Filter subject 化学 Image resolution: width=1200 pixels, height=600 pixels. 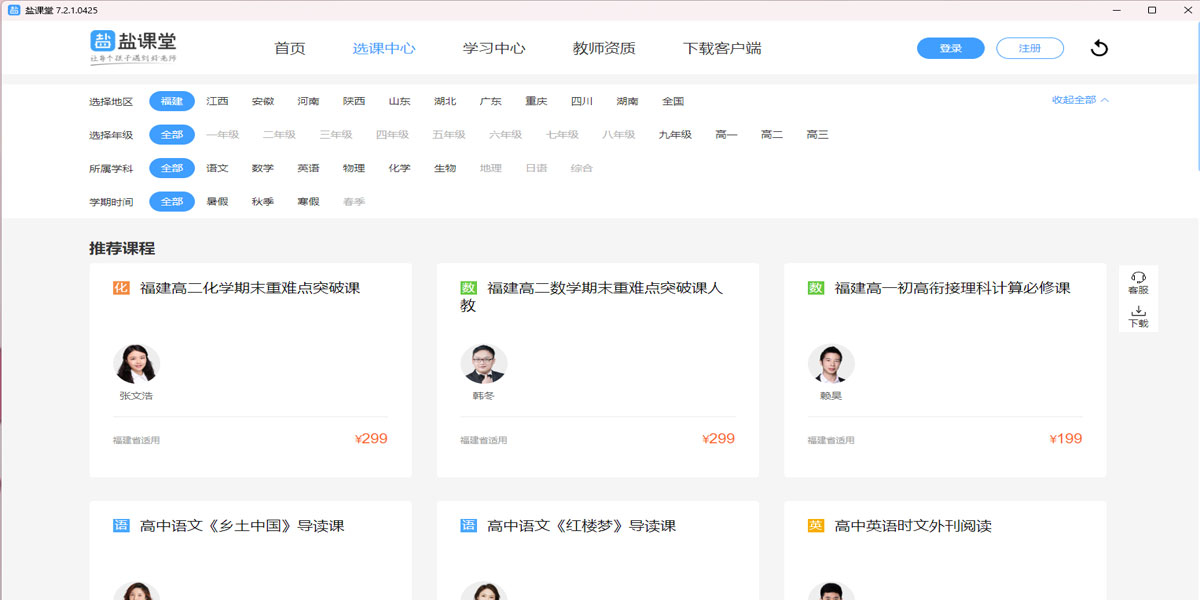tap(400, 168)
